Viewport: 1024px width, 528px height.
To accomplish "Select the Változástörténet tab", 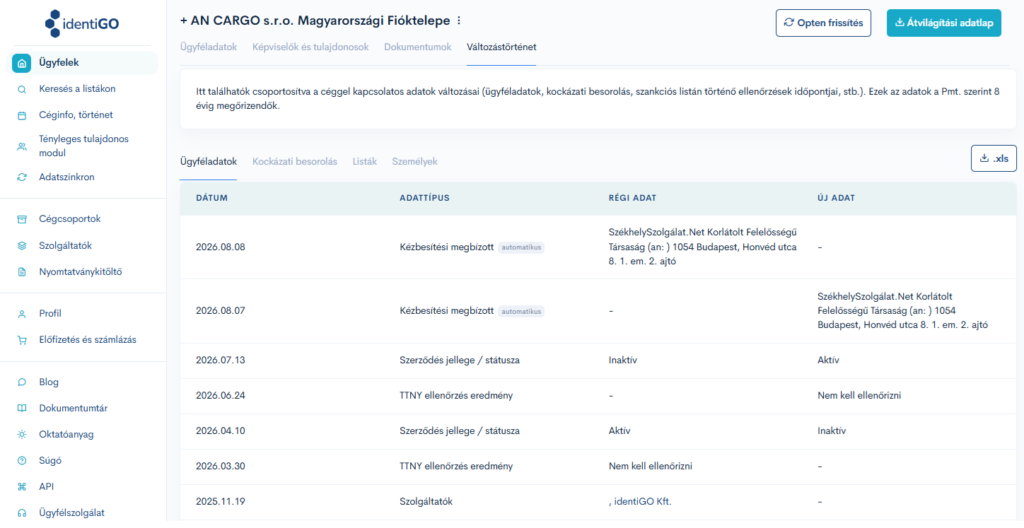I will 502,47.
